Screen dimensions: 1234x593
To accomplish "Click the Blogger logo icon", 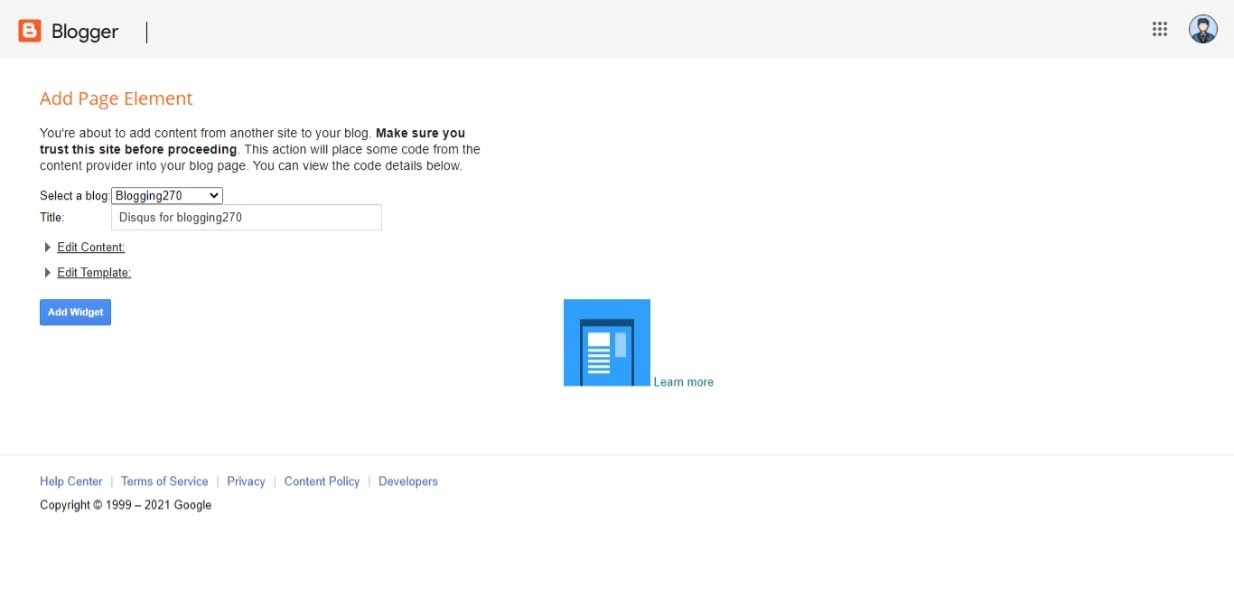I will (30, 31).
